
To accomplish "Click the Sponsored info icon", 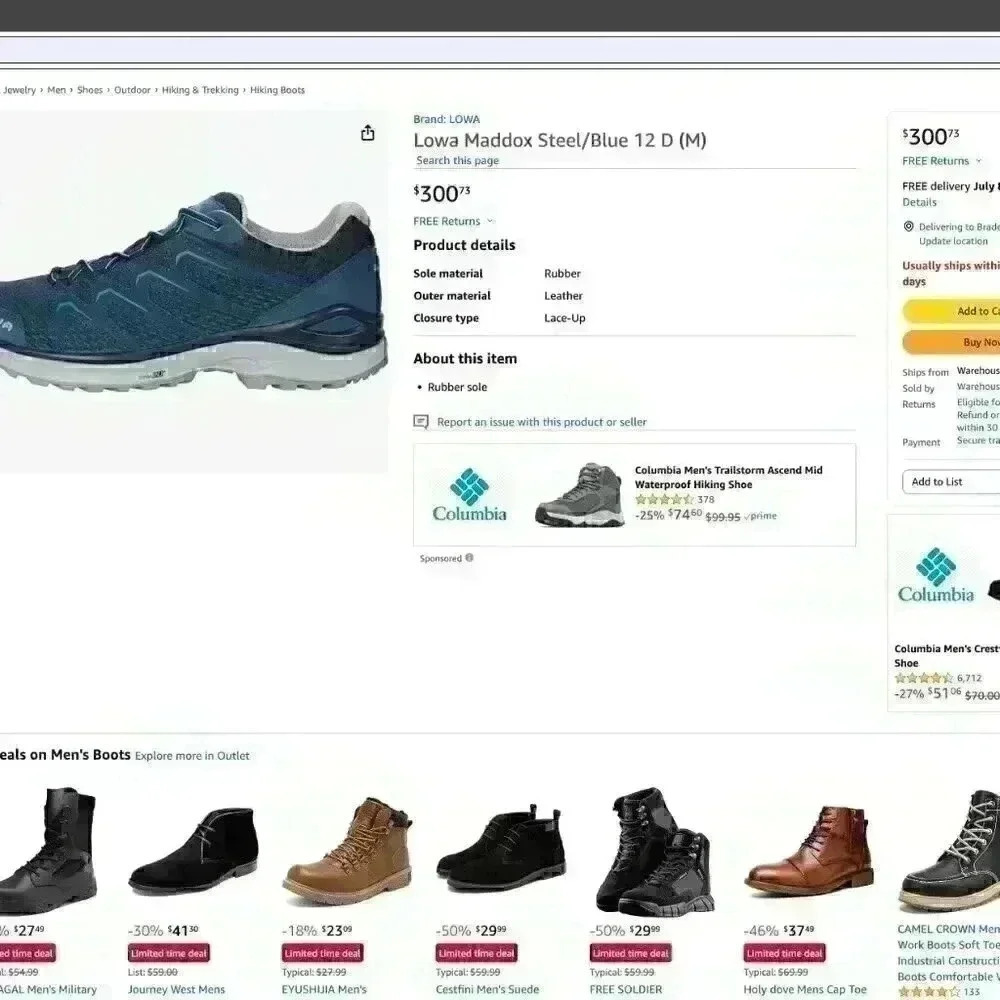I will coord(469,557).
